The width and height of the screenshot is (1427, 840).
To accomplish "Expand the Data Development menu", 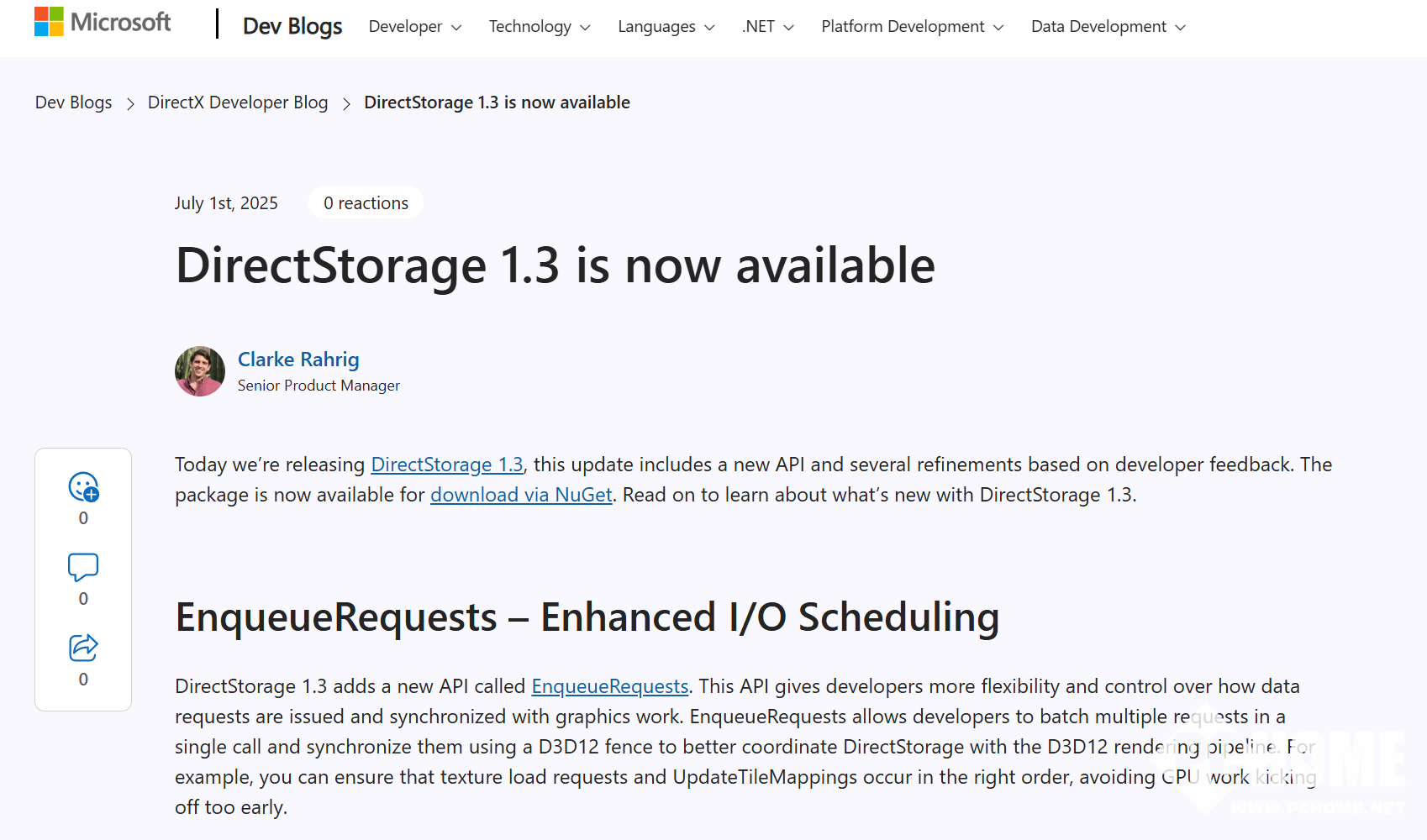I will coord(1108,27).
